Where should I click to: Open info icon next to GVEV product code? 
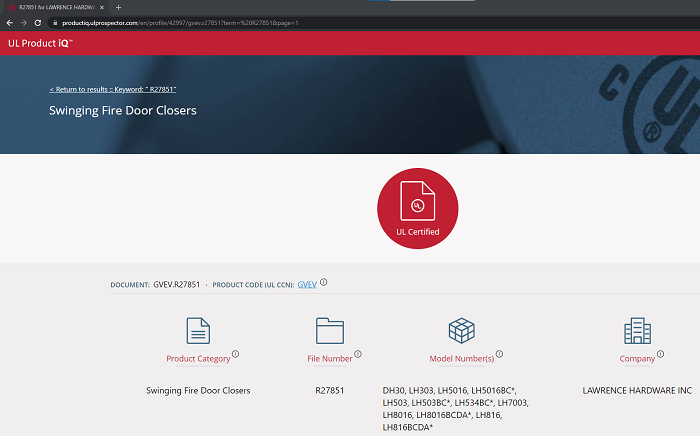(x=324, y=283)
